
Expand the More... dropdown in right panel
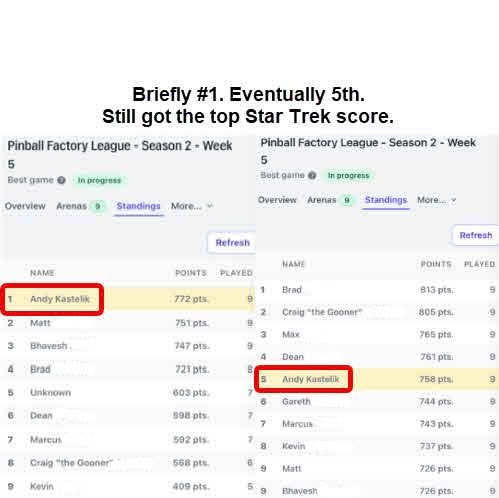click(437, 200)
